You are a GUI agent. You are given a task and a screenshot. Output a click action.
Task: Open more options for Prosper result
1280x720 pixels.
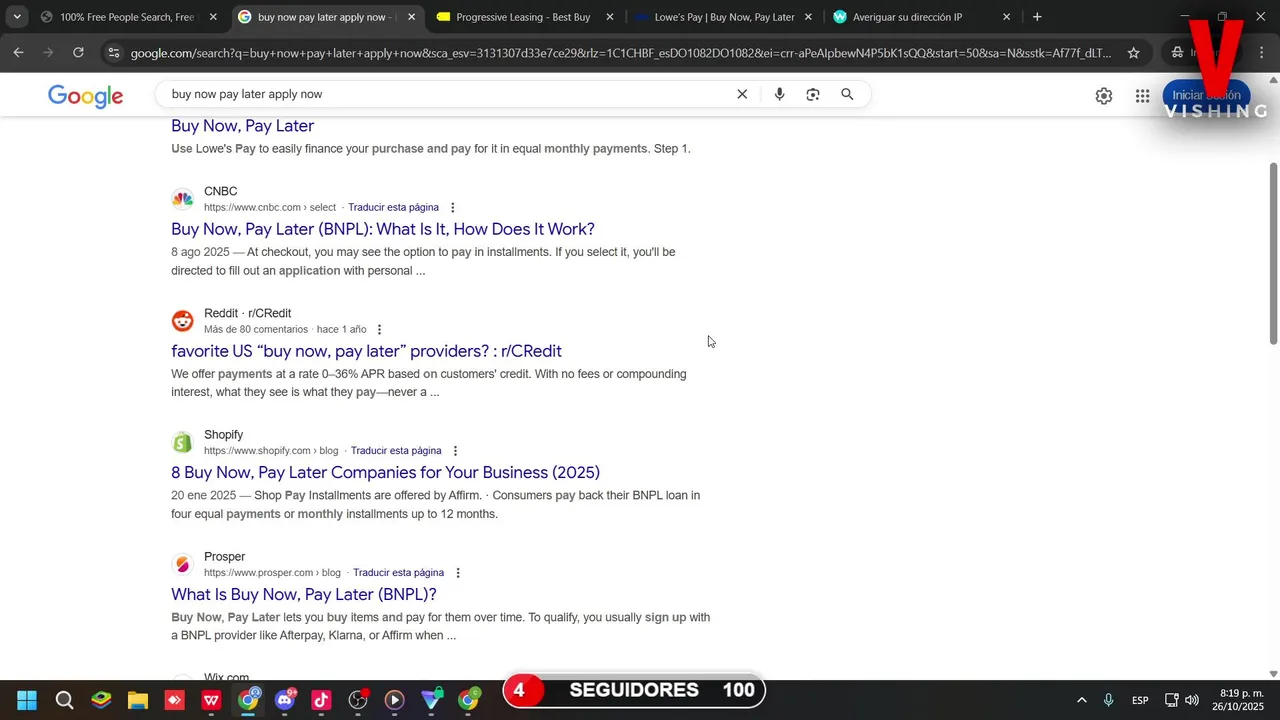coord(458,573)
